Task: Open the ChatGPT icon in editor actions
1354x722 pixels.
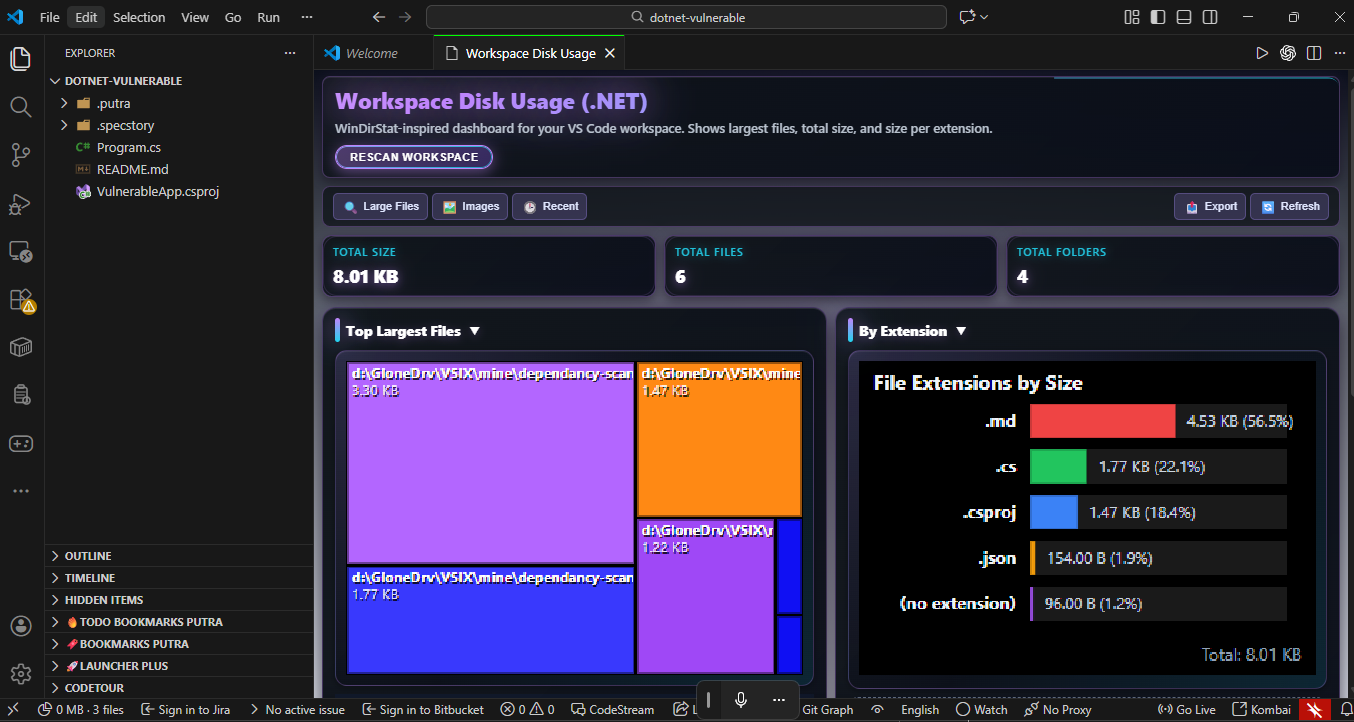Action: [1287, 53]
